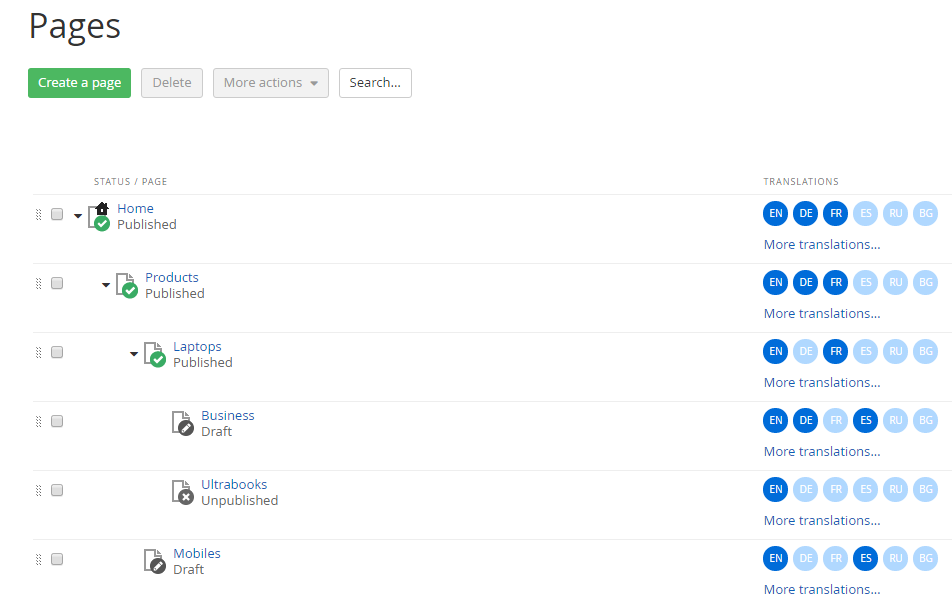Collapse the Laptops tree node
This screenshot has height=607, width=952.
click(134, 354)
